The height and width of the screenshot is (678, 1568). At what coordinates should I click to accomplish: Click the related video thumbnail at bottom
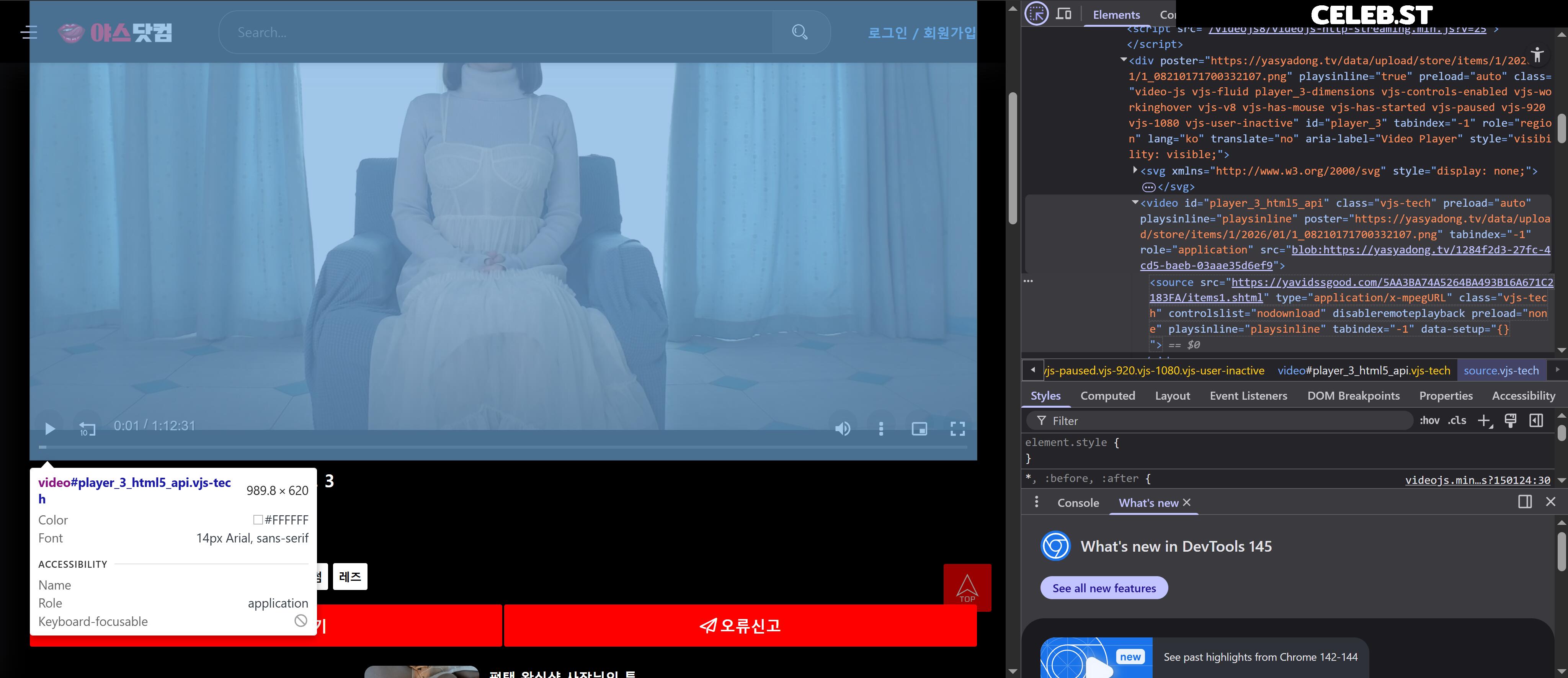pyautogui.click(x=421, y=672)
